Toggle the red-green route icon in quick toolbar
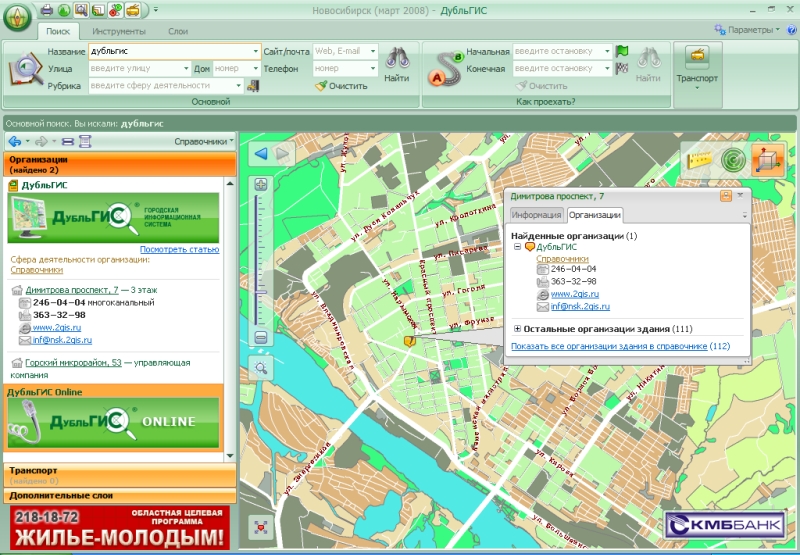This screenshot has width=800, height=555. tap(115, 10)
